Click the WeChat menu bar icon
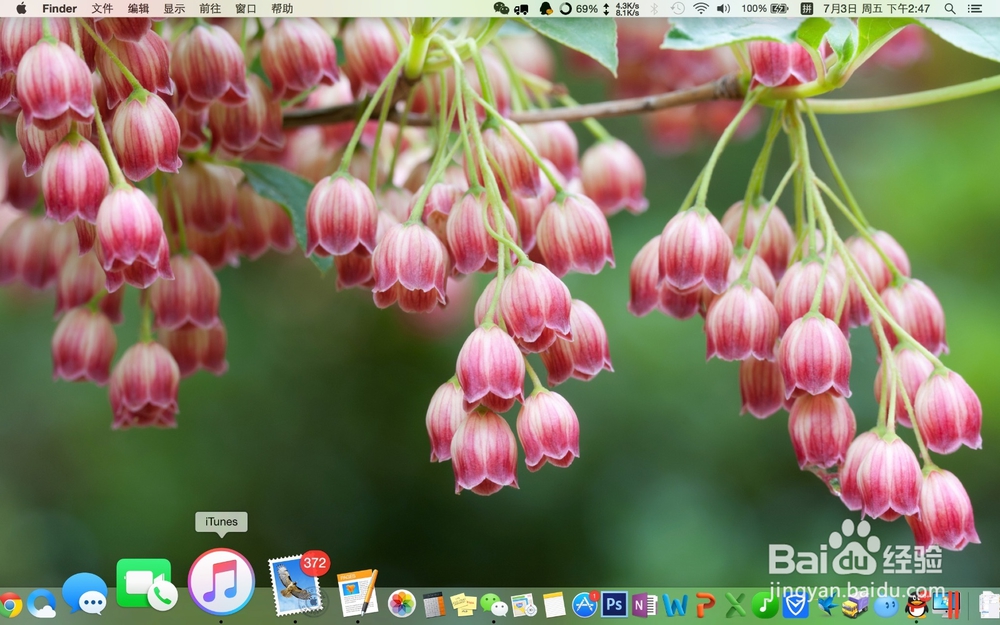Image resolution: width=1000 pixels, height=625 pixels. pos(501,8)
